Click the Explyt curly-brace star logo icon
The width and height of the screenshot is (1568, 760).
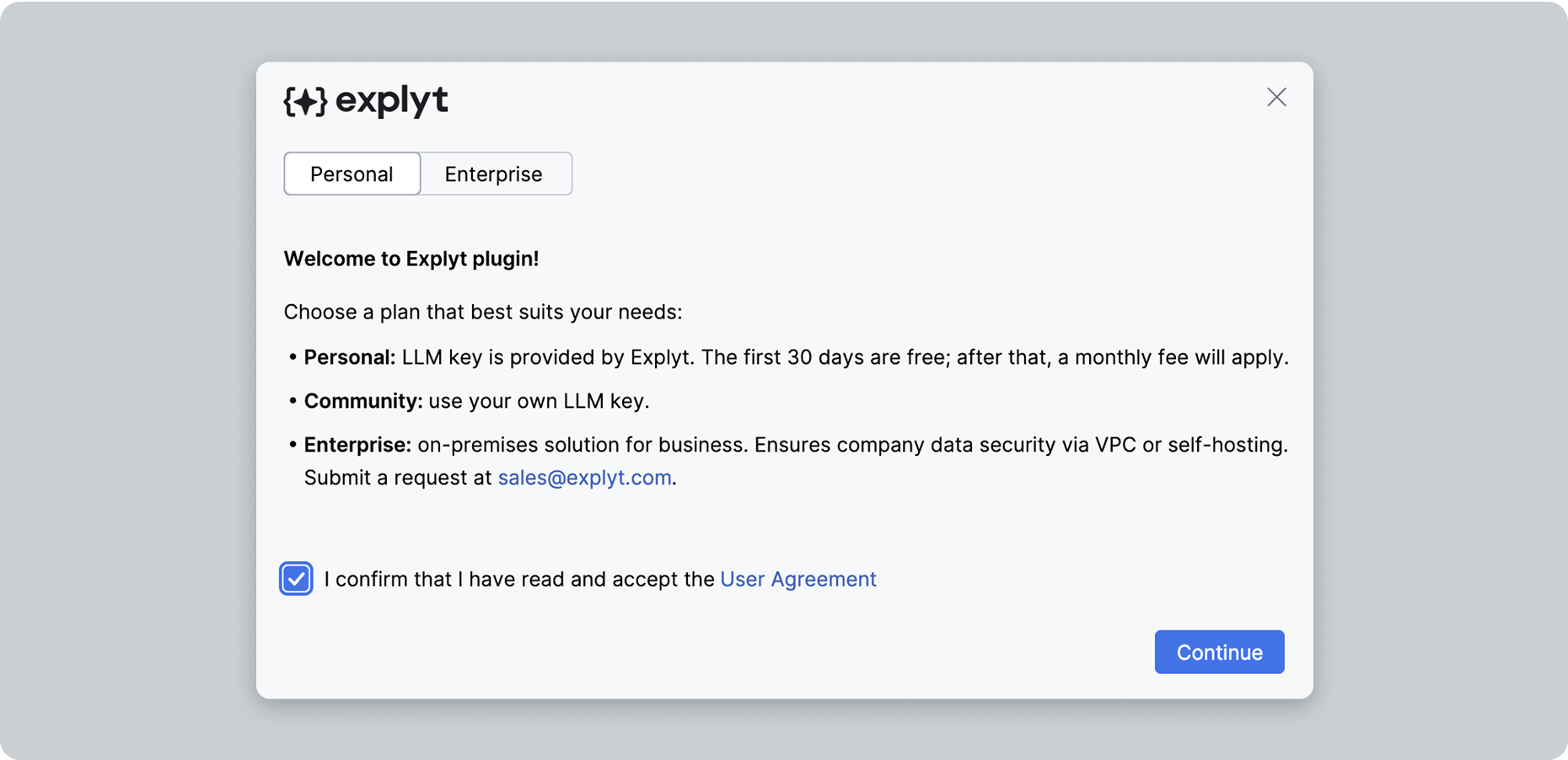click(305, 101)
